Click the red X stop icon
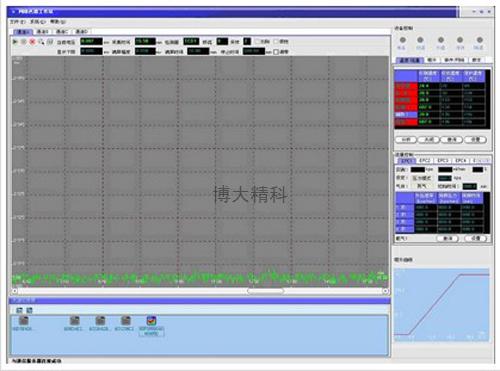Viewport: 500px width, 371px height. pyautogui.click(x=32, y=42)
